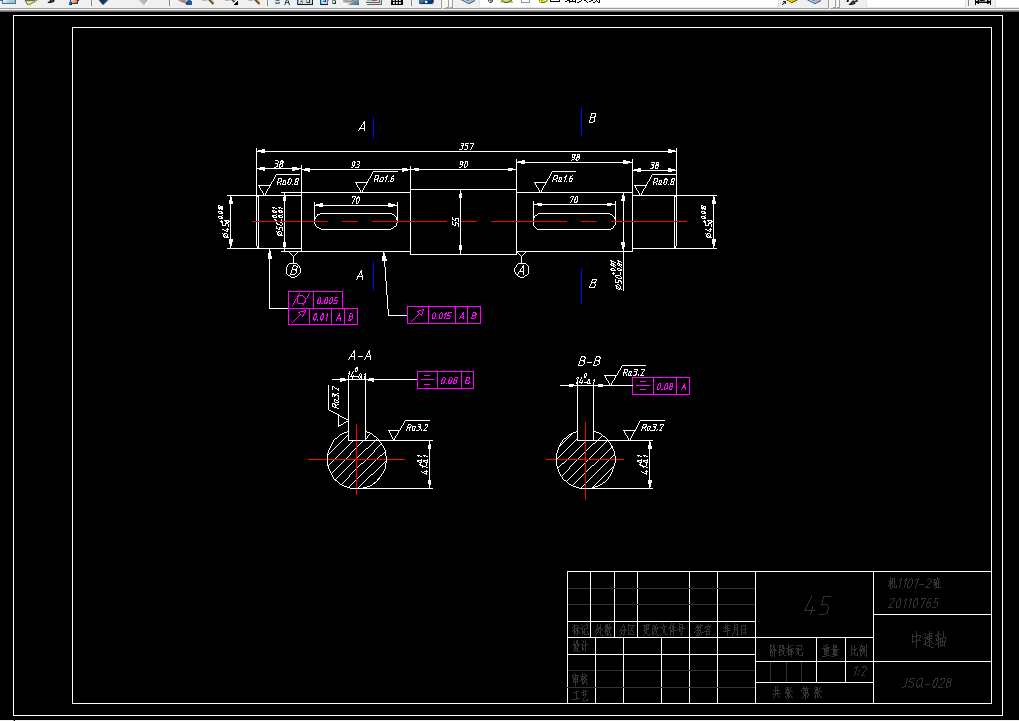Select the 93 length dimension text
1019x721 pixels.
point(355,164)
